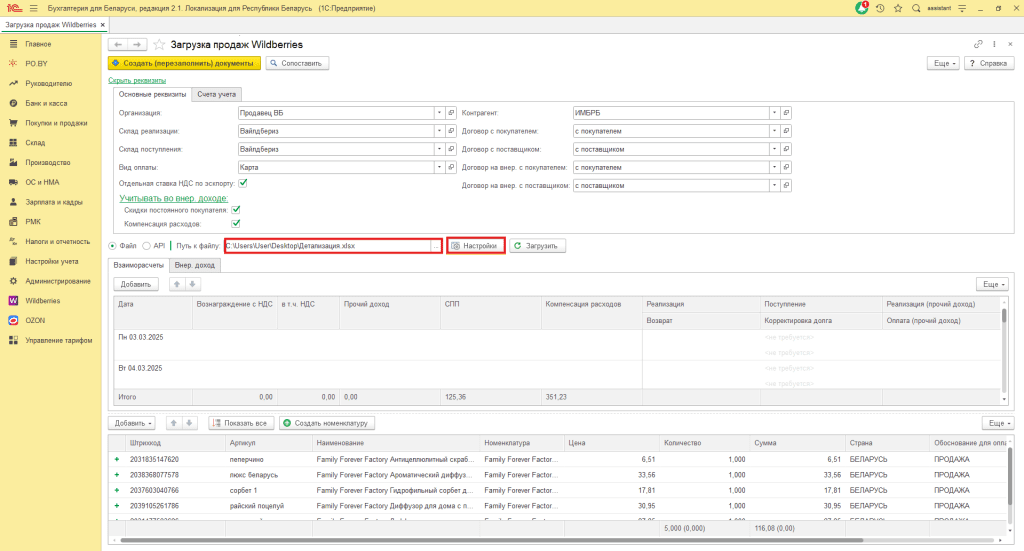Switch to Счета учета tab
The height and width of the screenshot is (551, 1024).
[216, 94]
